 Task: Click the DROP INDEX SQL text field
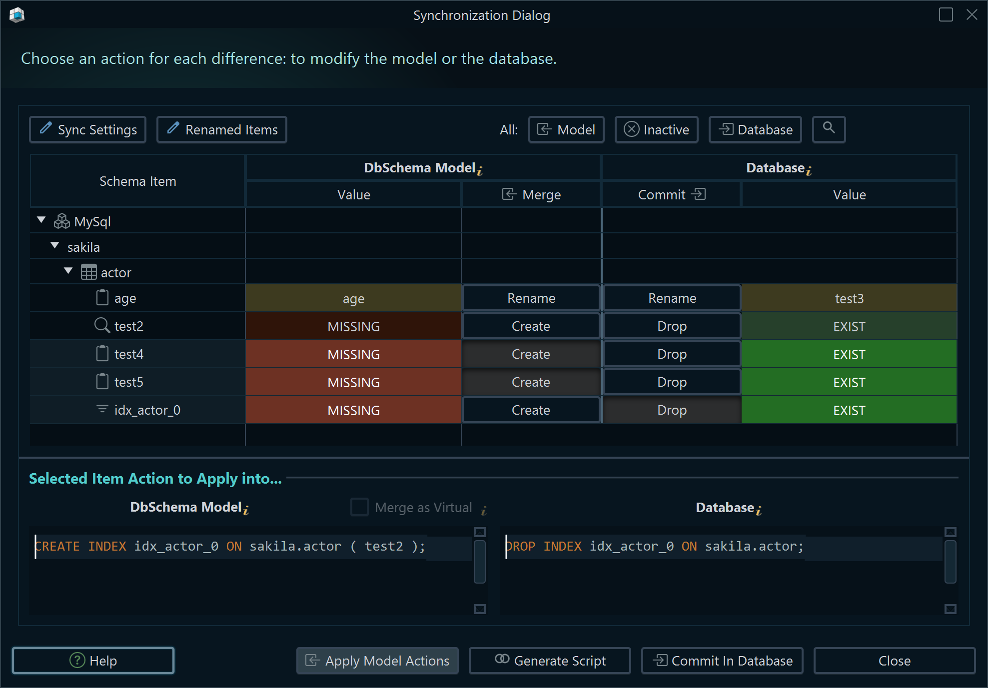(x=720, y=547)
